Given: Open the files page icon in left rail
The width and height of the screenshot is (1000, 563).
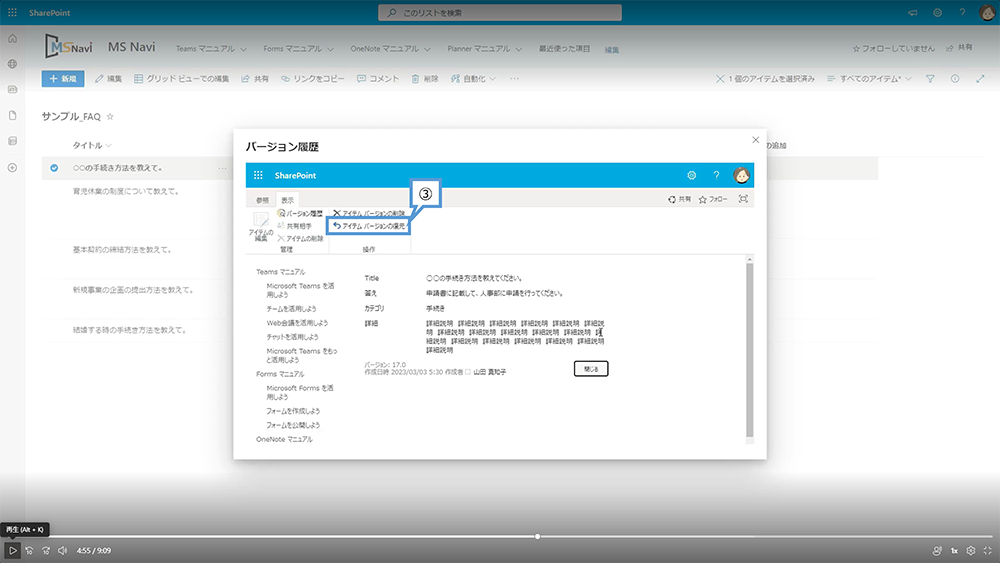Looking at the screenshot, I should [12, 115].
